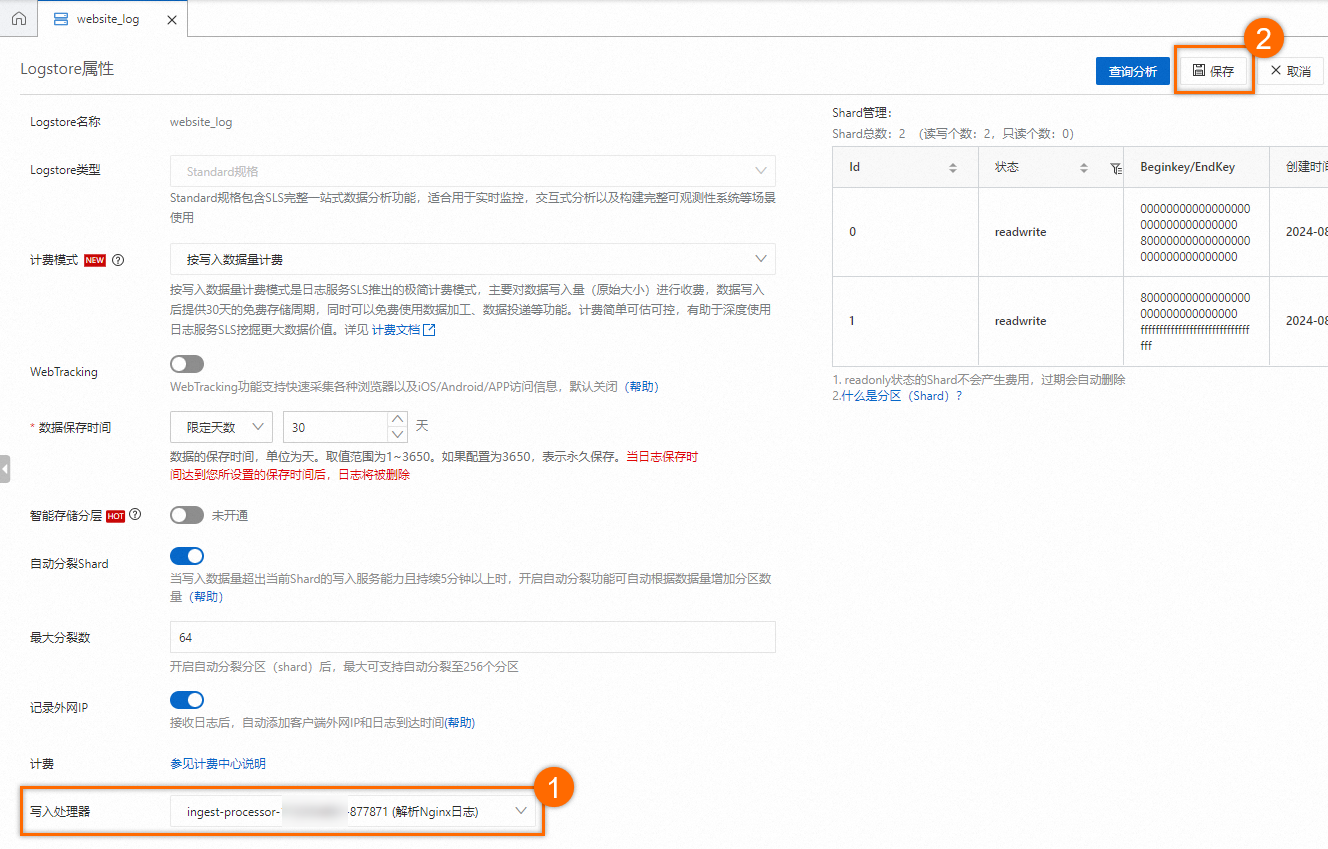Expand the 写入处理器 ingest-processor dropdown

pyautogui.click(x=355, y=812)
